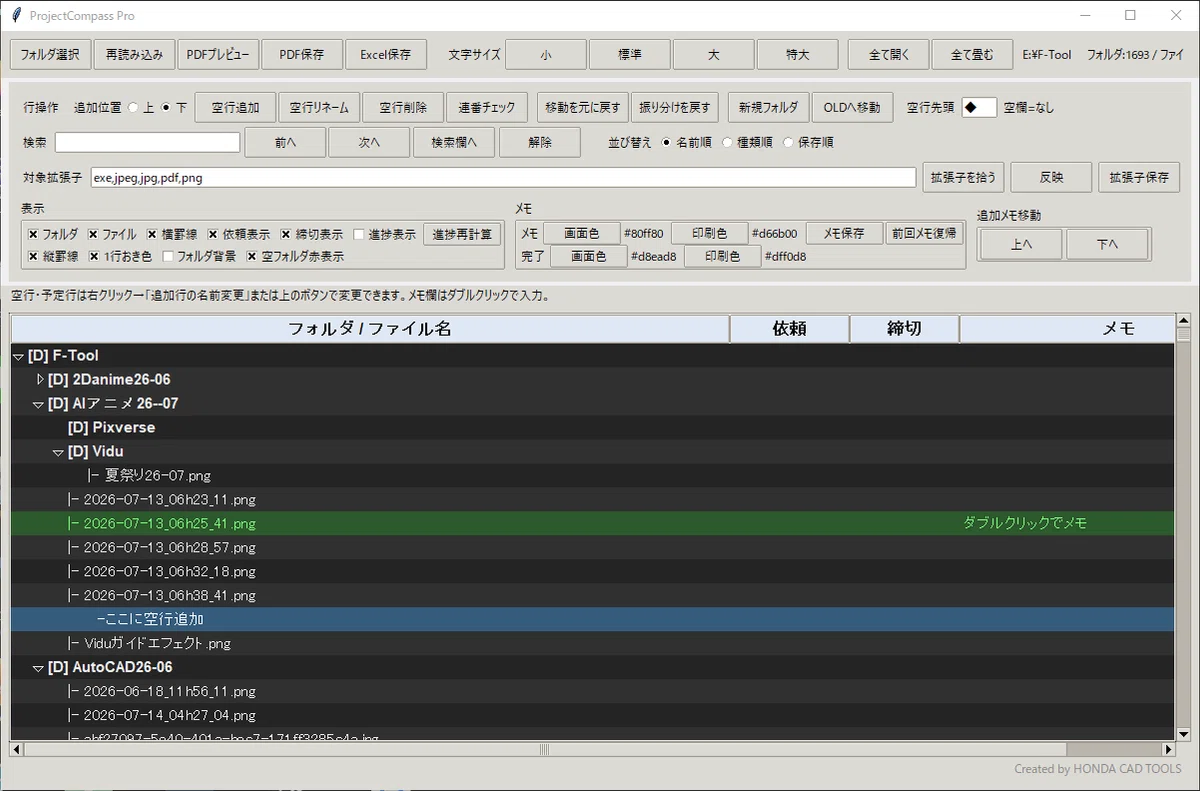
Task: Click the 前回メモ復帰 button
Action: pyautogui.click(x=925, y=233)
